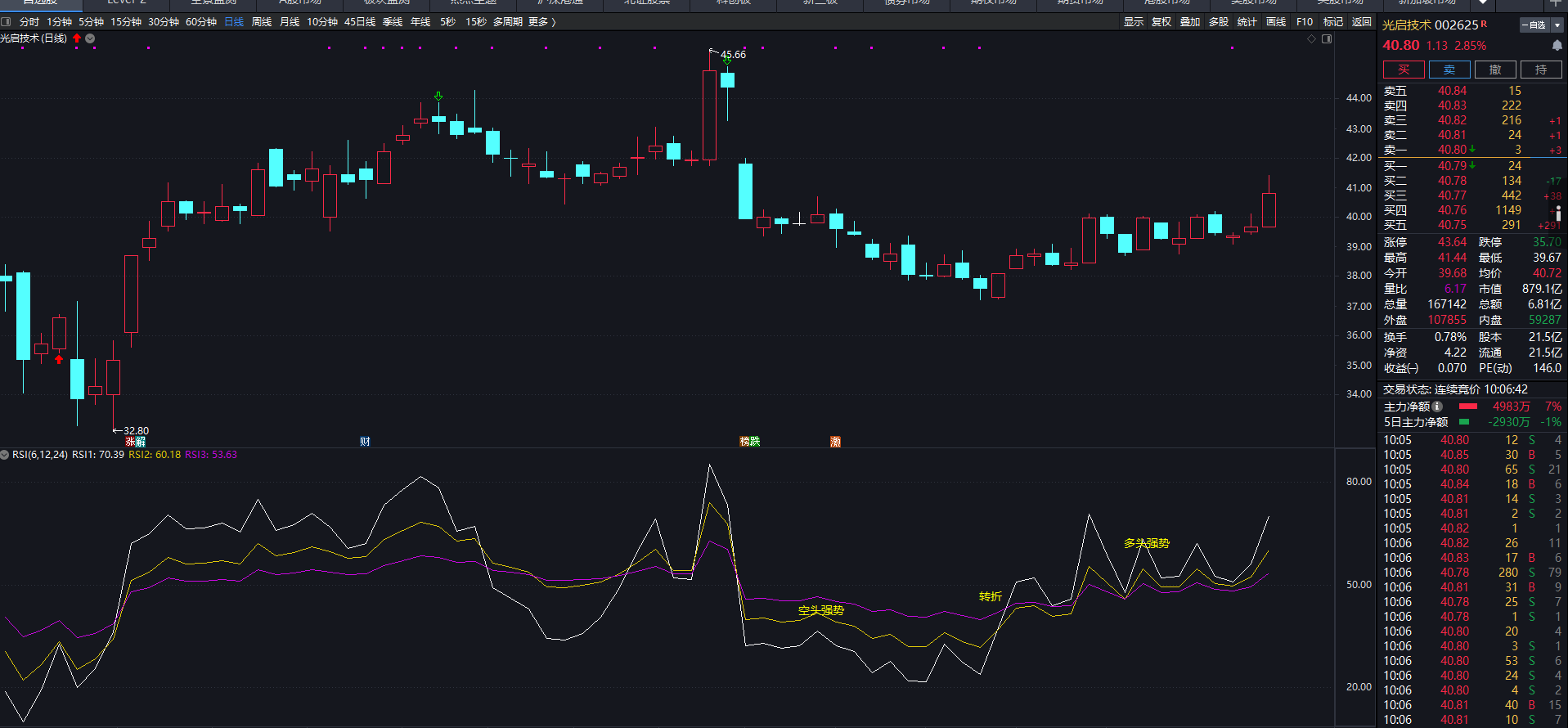The width and height of the screenshot is (1568, 728).
Task: Select the 15秒 period
Action: point(476,22)
